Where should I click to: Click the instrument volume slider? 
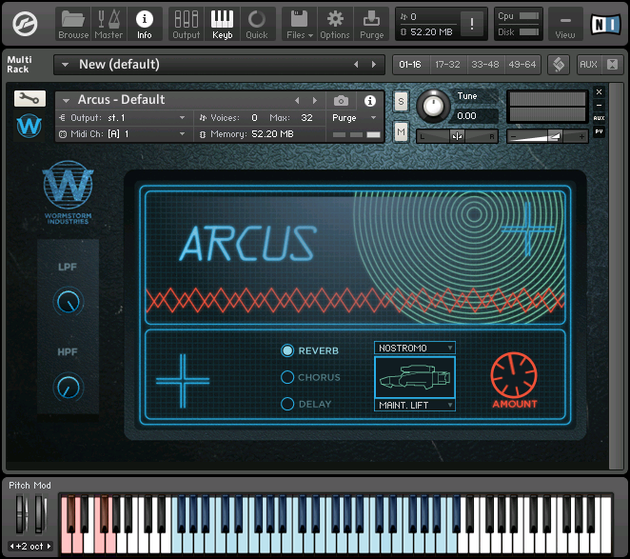547,137
